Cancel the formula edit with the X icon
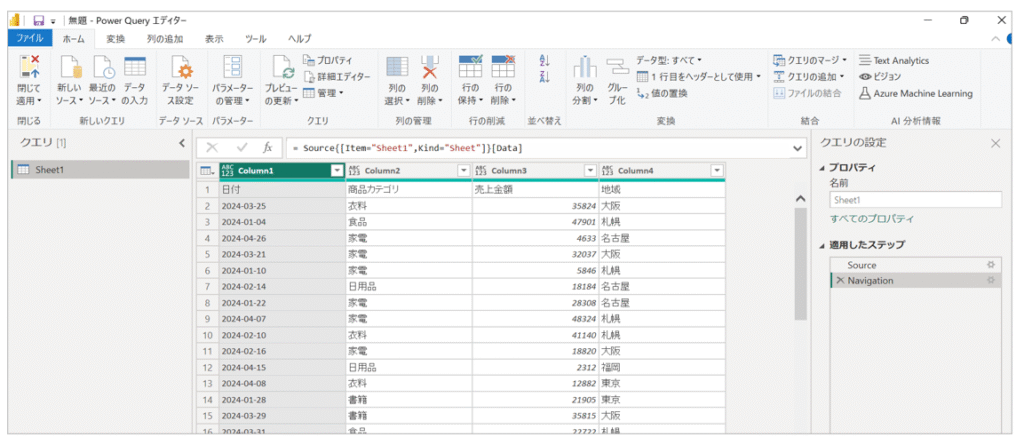Screen dimensions: 1024x445 pos(212,148)
